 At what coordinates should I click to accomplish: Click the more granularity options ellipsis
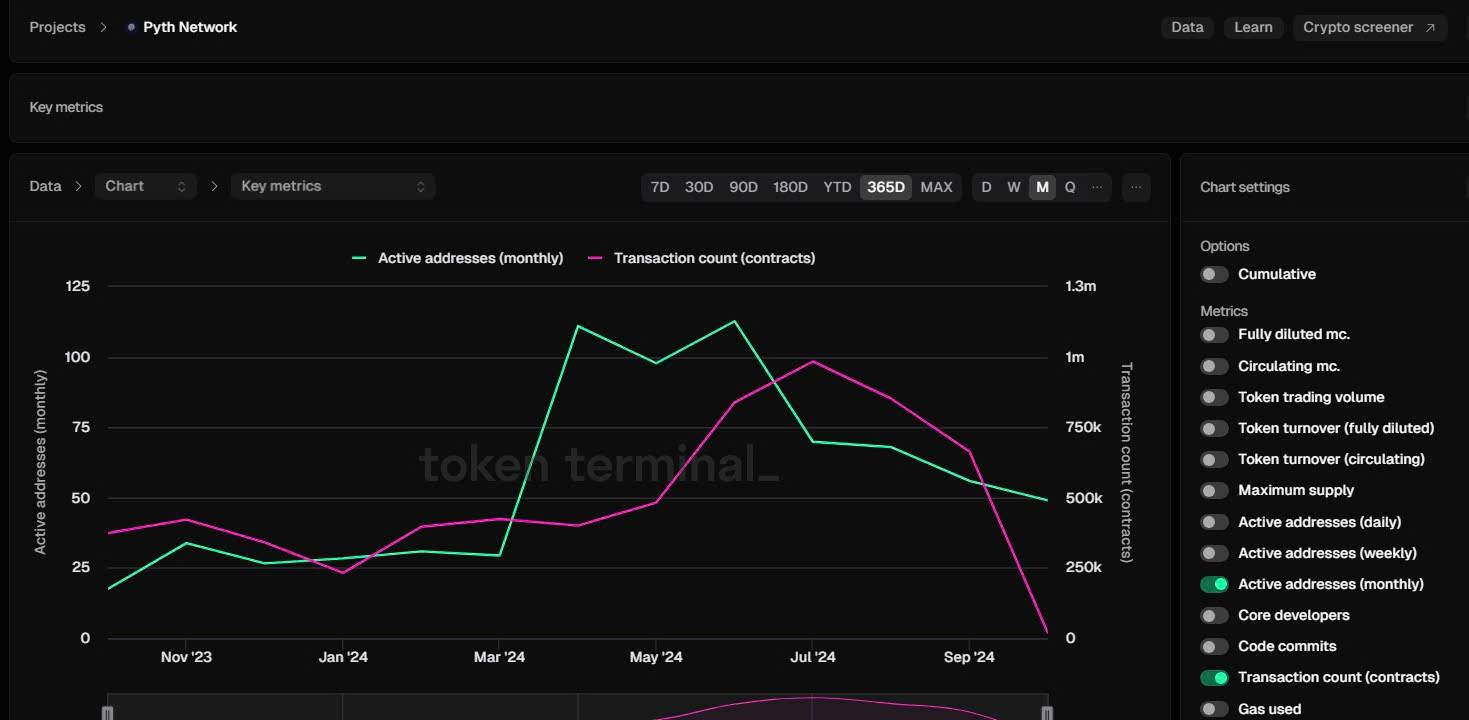1097,187
